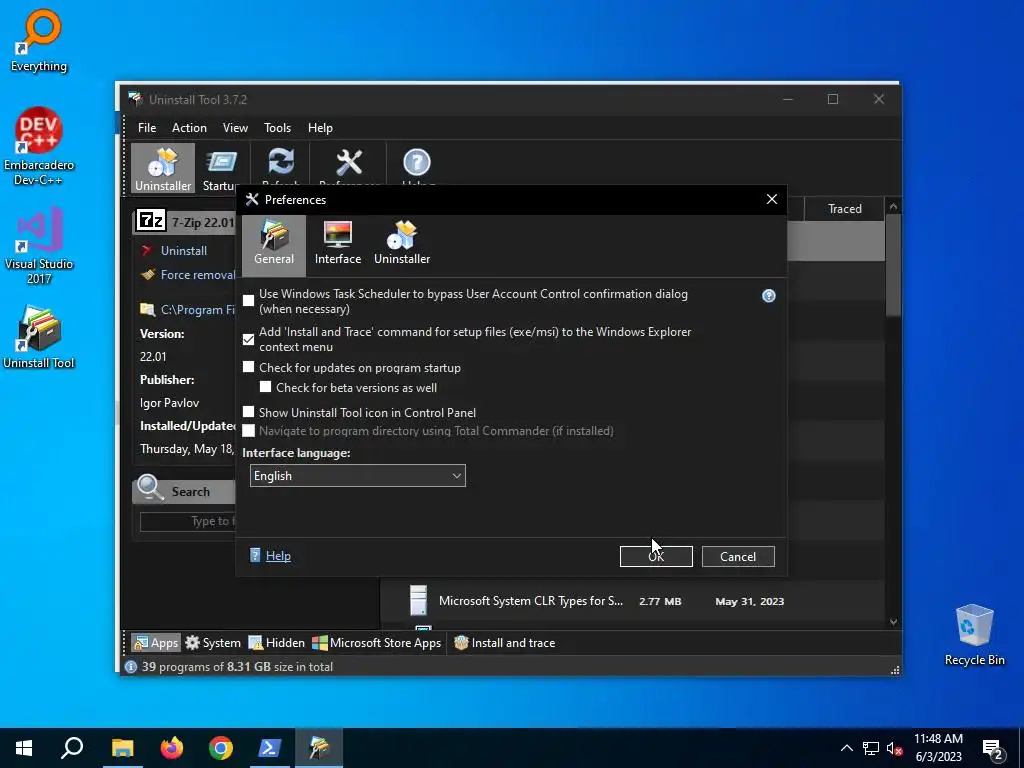Open the notification center icon

(x=993, y=749)
